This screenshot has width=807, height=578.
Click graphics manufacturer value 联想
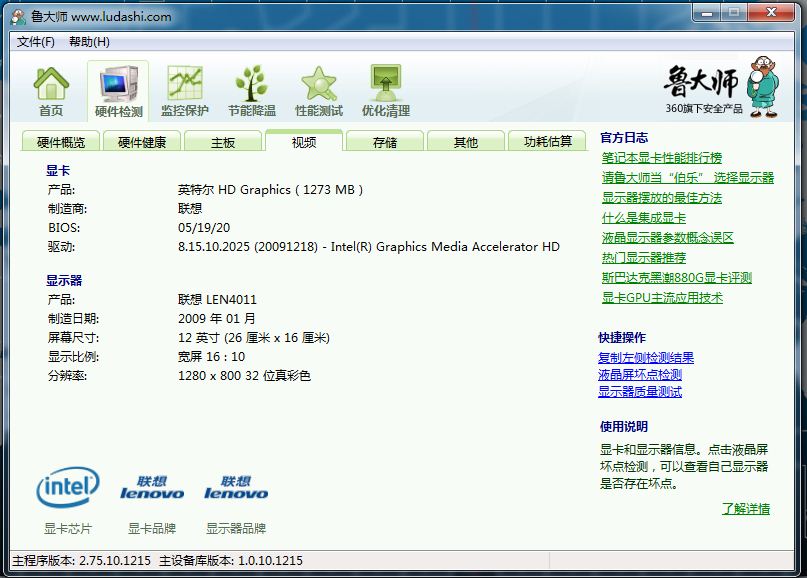pyautogui.click(x=190, y=209)
